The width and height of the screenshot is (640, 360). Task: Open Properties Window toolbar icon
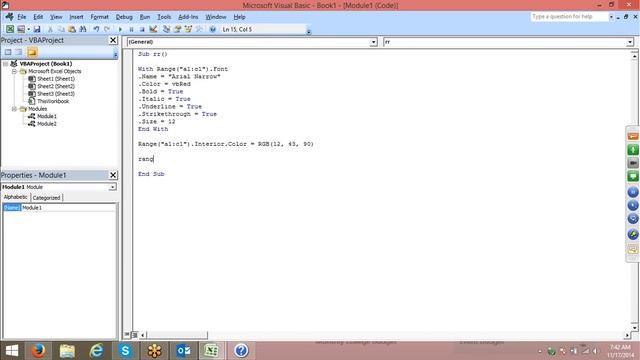point(177,29)
